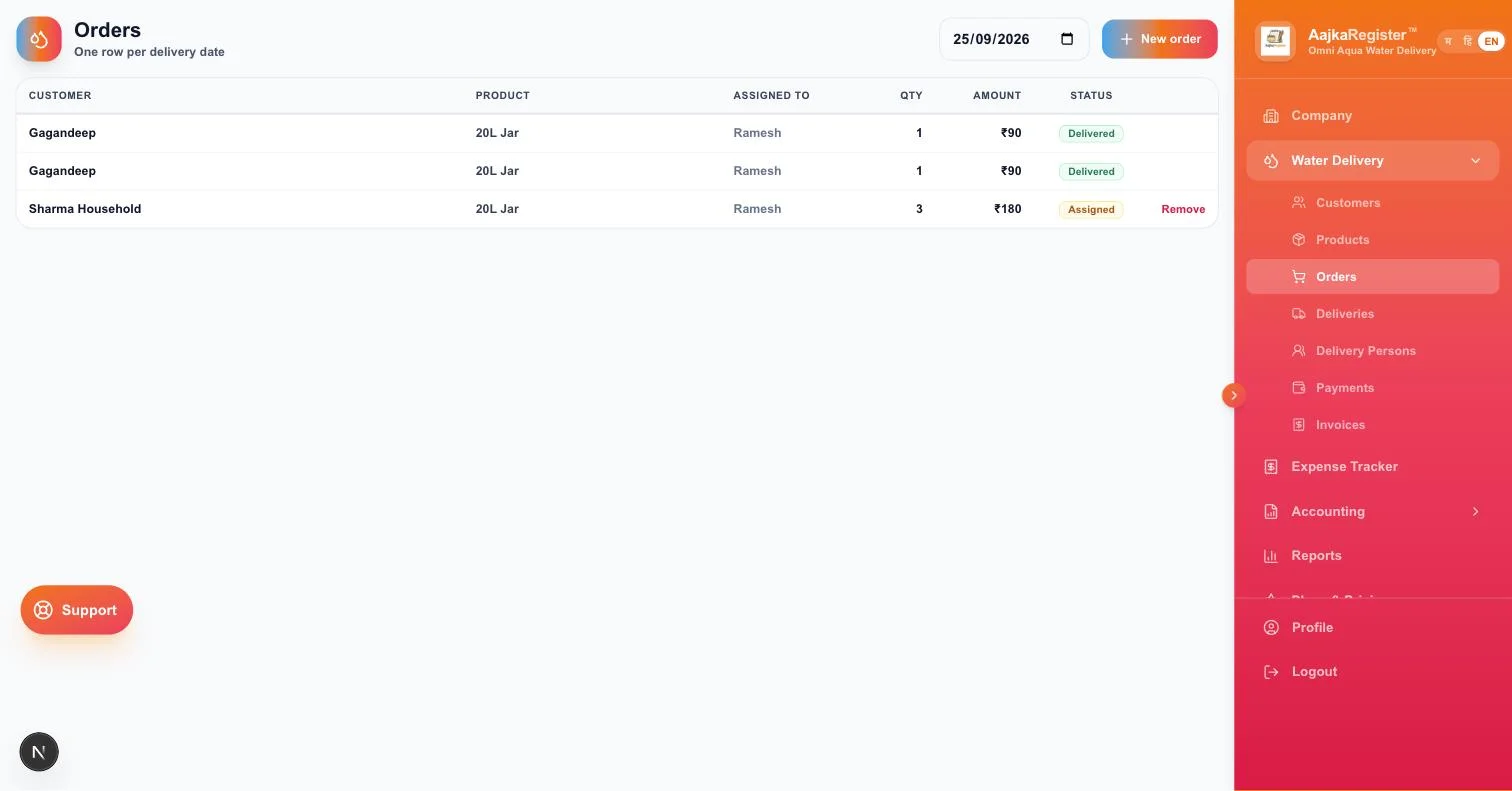The width and height of the screenshot is (1512, 791).
Task: Click the New order button
Action: (x=1160, y=39)
